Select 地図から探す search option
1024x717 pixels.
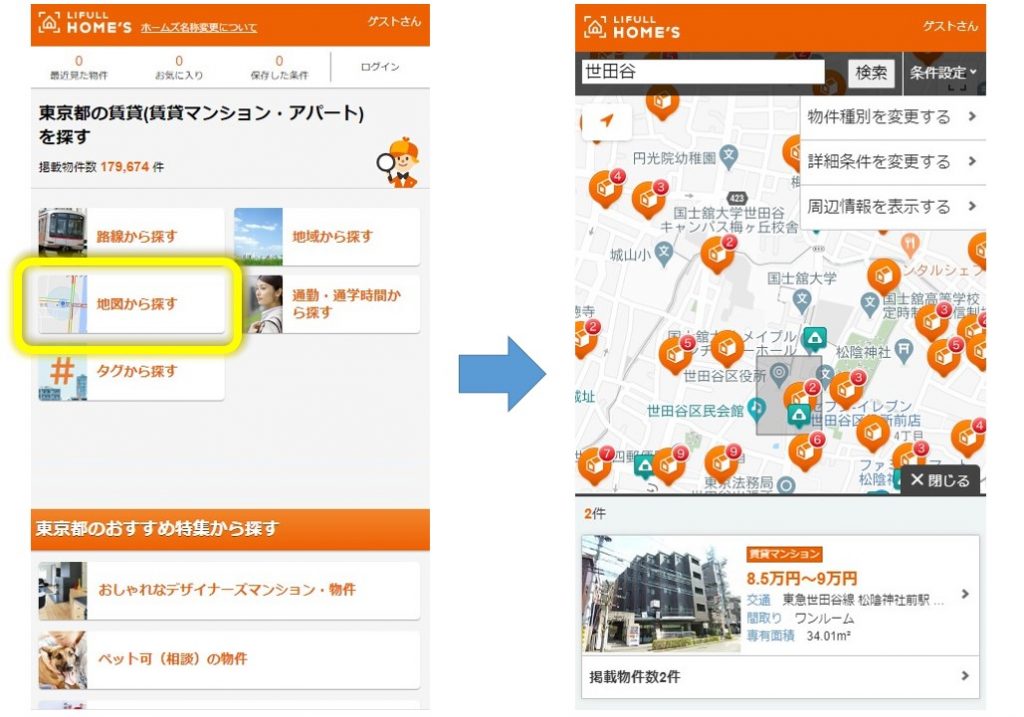131,304
